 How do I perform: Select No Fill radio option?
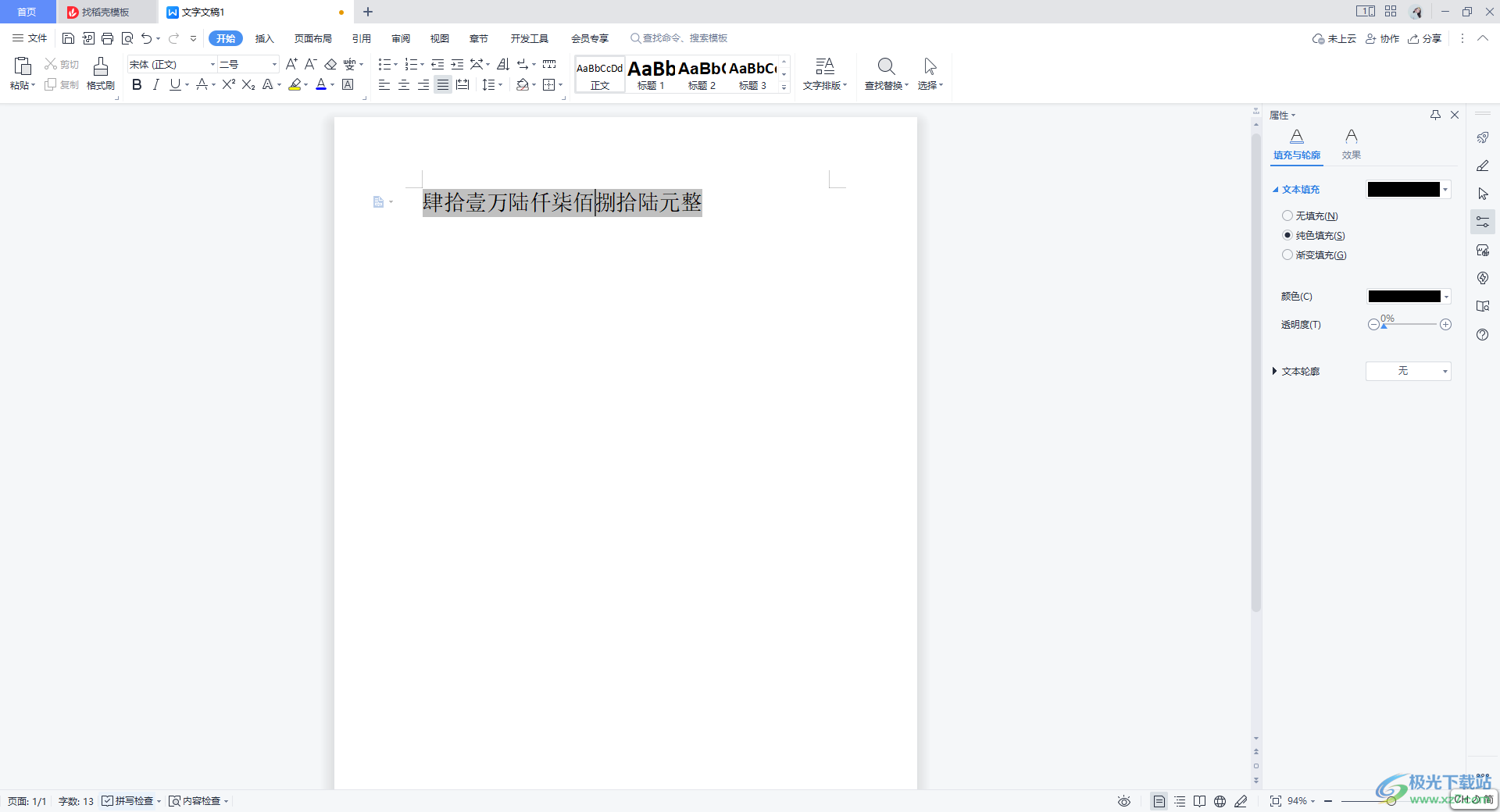point(1287,215)
